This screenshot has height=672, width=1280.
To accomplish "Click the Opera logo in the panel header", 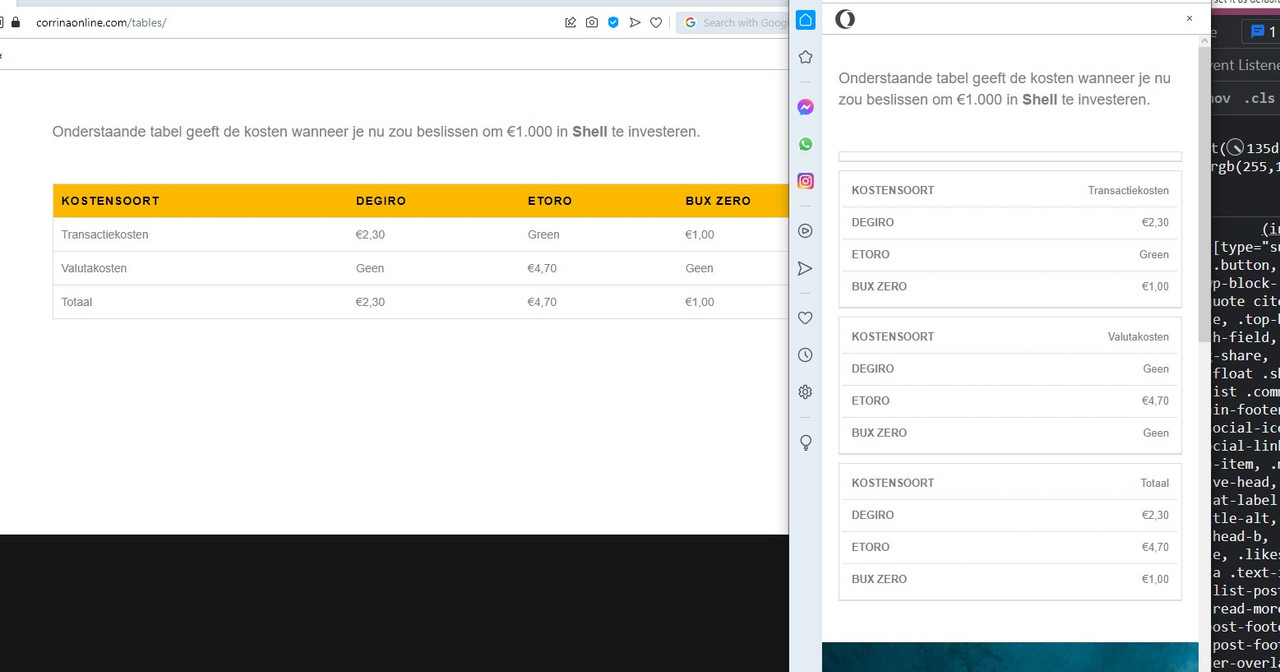I will 845,19.
